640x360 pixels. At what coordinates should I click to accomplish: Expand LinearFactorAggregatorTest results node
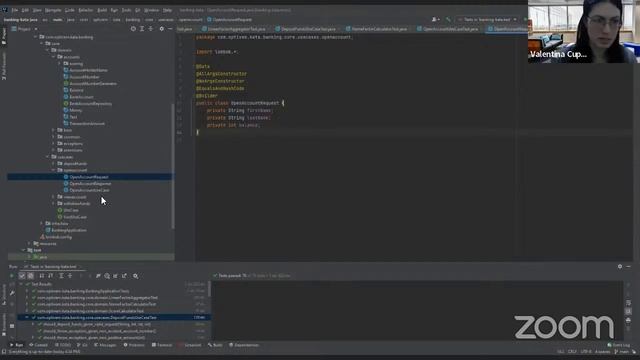[27, 298]
